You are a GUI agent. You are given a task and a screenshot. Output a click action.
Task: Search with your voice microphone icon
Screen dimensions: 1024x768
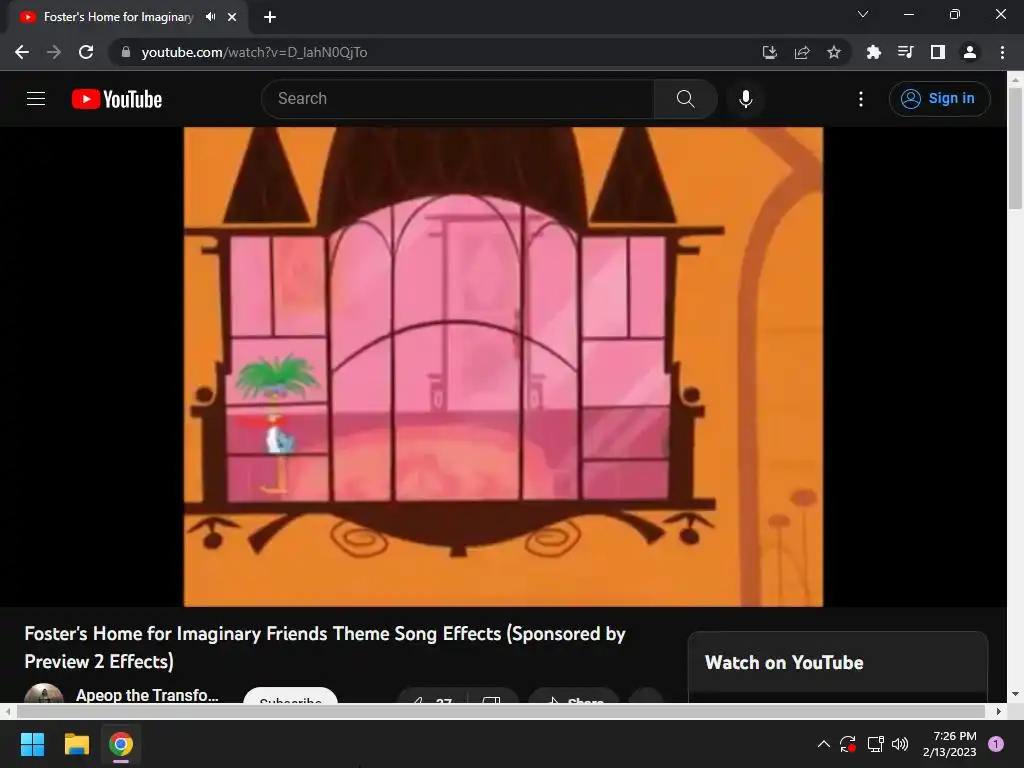pyautogui.click(x=746, y=99)
